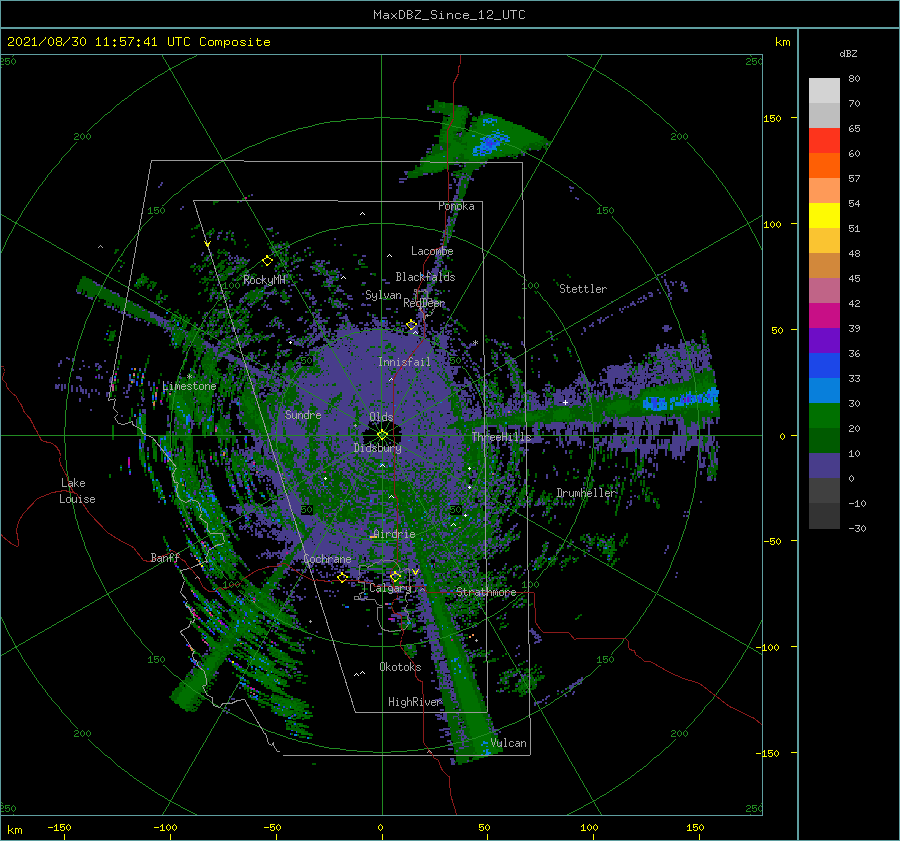Screen dimensions: 900x841
Task: Click the yellow diamond marker beside RockyMH
Action: (267, 261)
